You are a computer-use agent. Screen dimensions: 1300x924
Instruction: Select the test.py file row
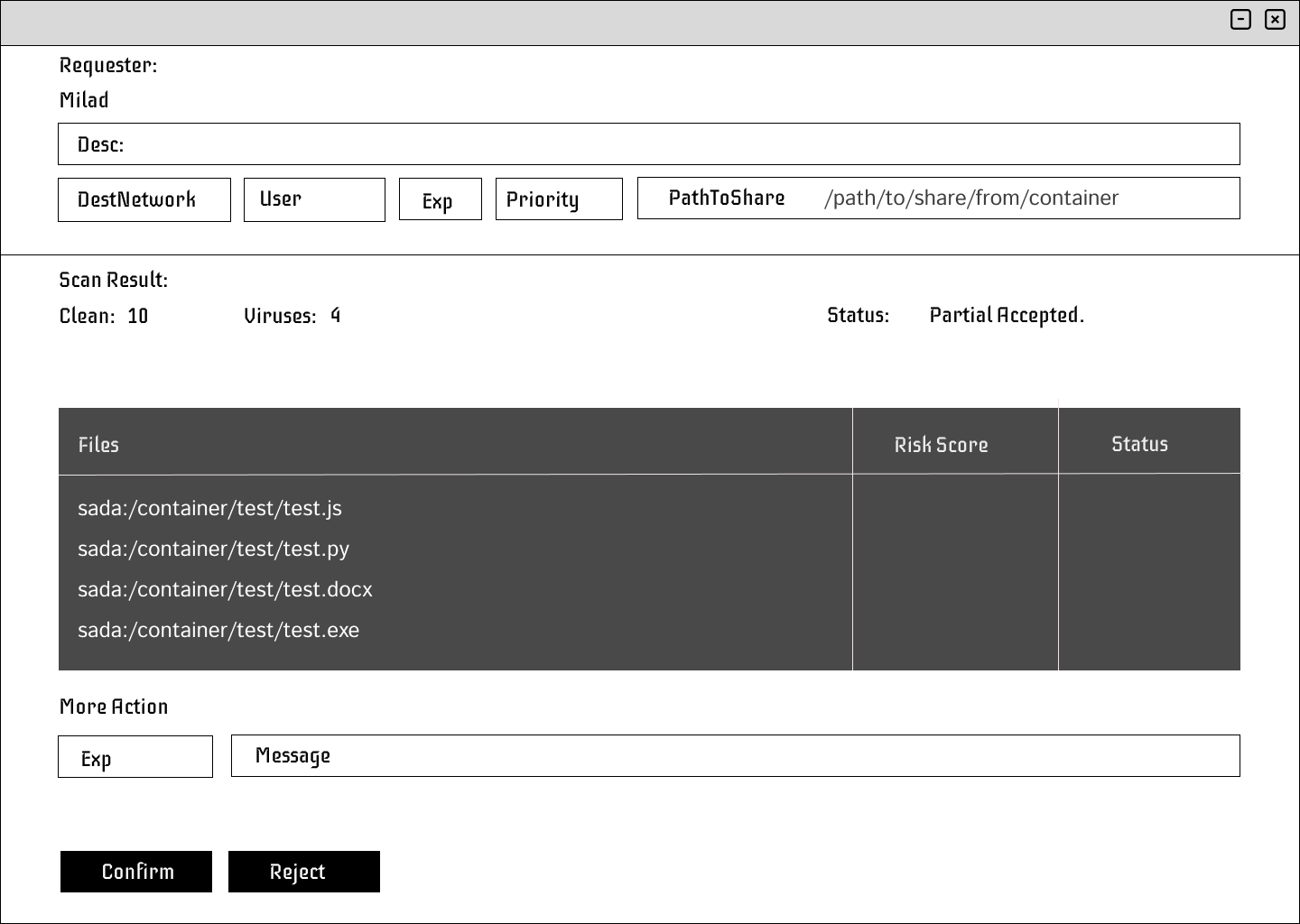pyautogui.click(x=213, y=550)
